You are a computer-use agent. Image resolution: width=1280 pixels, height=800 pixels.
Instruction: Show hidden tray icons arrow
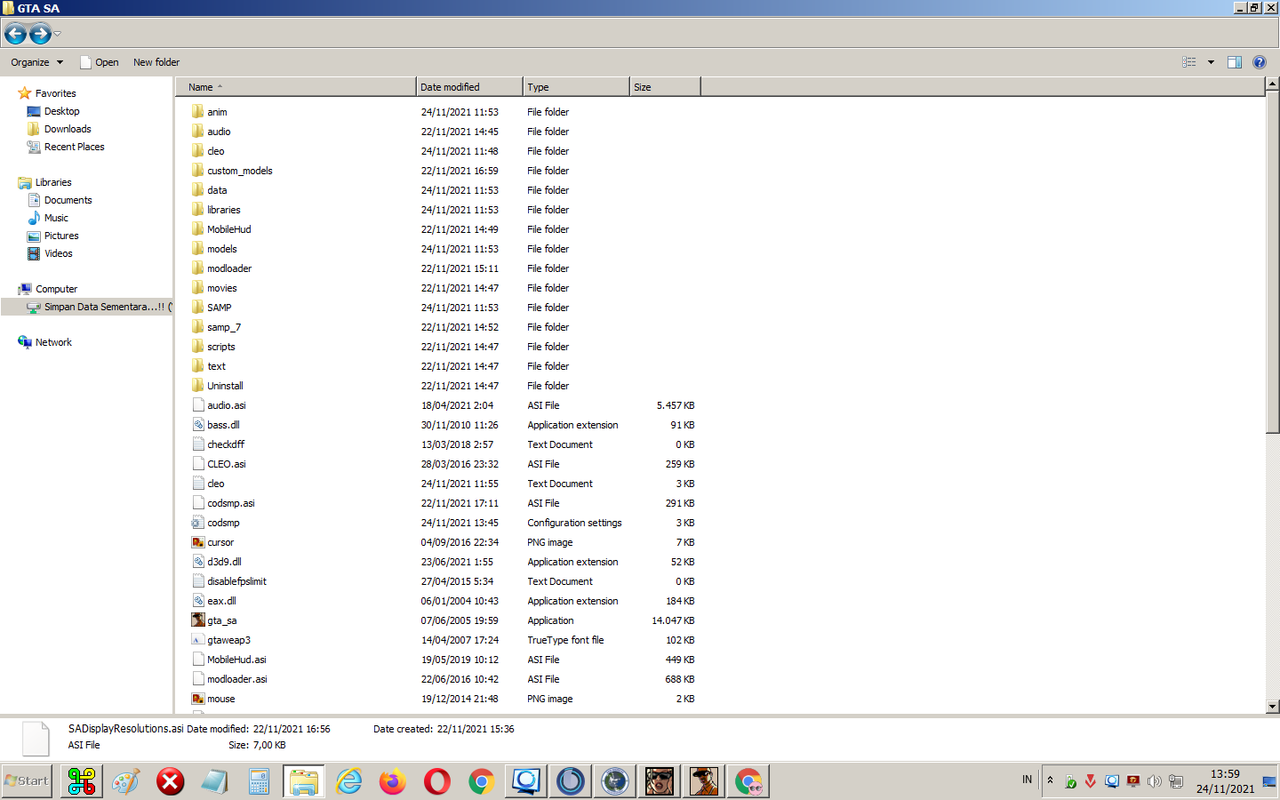pos(1050,780)
